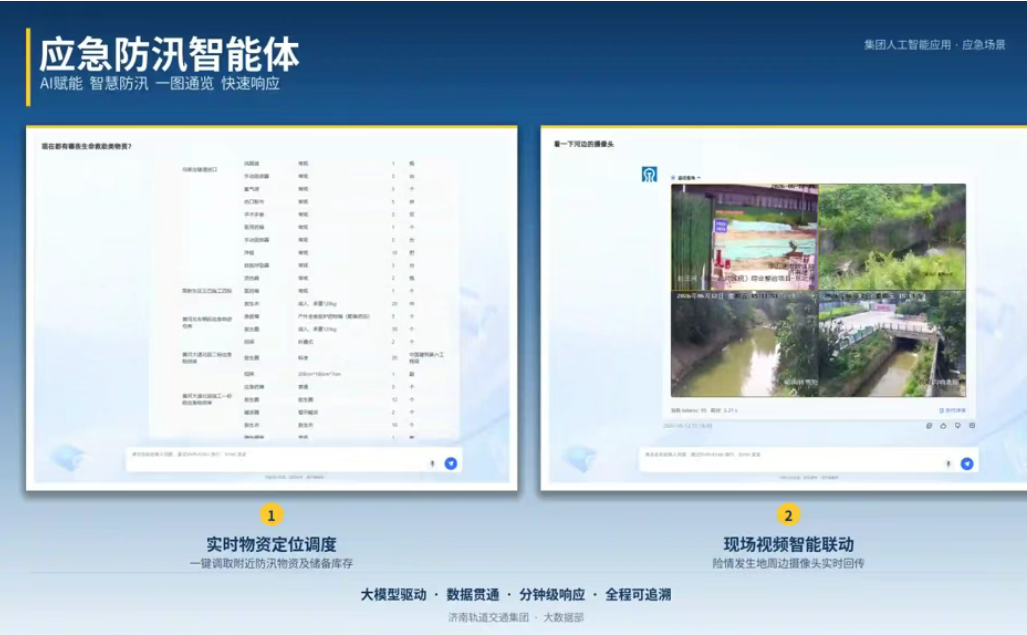Click the assistant avatar icon above the camera feeds
Image resolution: width=1027 pixels, height=635 pixels.
[x=649, y=175]
